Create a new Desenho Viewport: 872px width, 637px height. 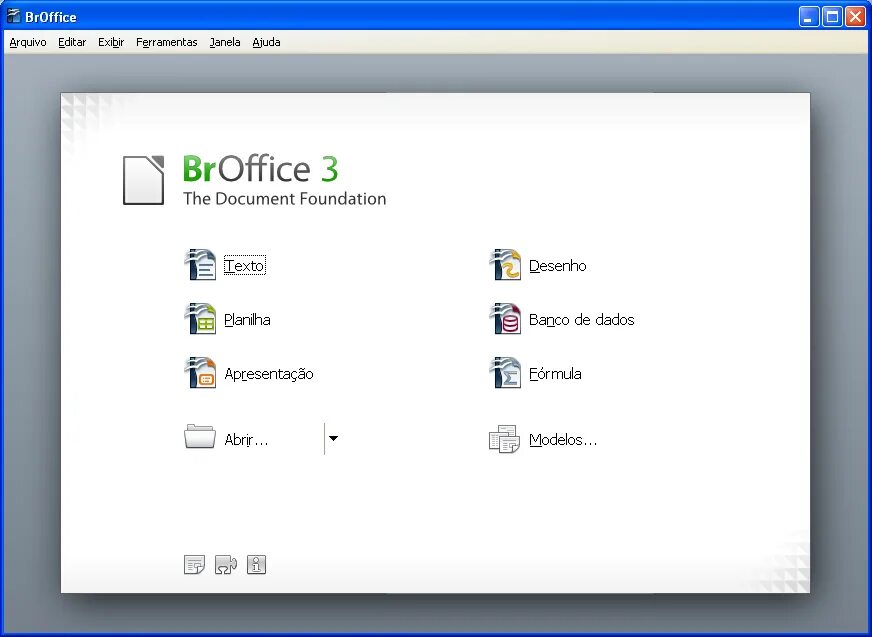557,265
